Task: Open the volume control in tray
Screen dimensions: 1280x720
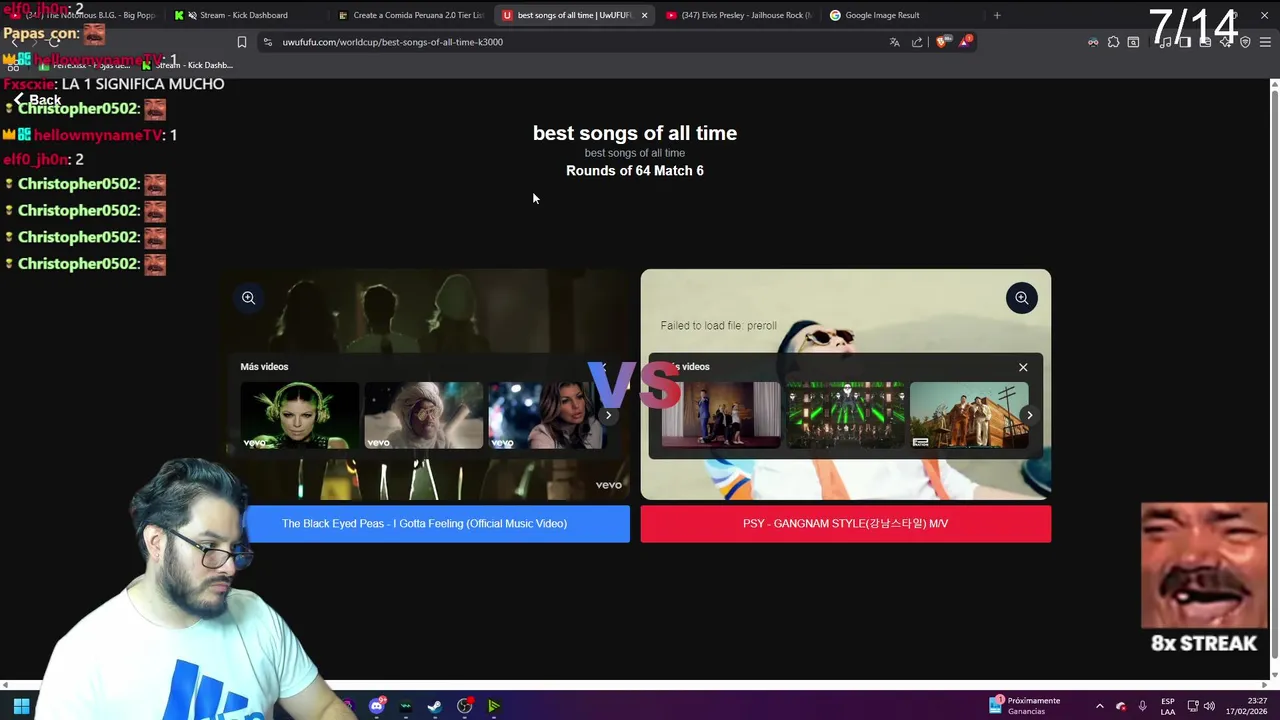Action: [1209, 706]
